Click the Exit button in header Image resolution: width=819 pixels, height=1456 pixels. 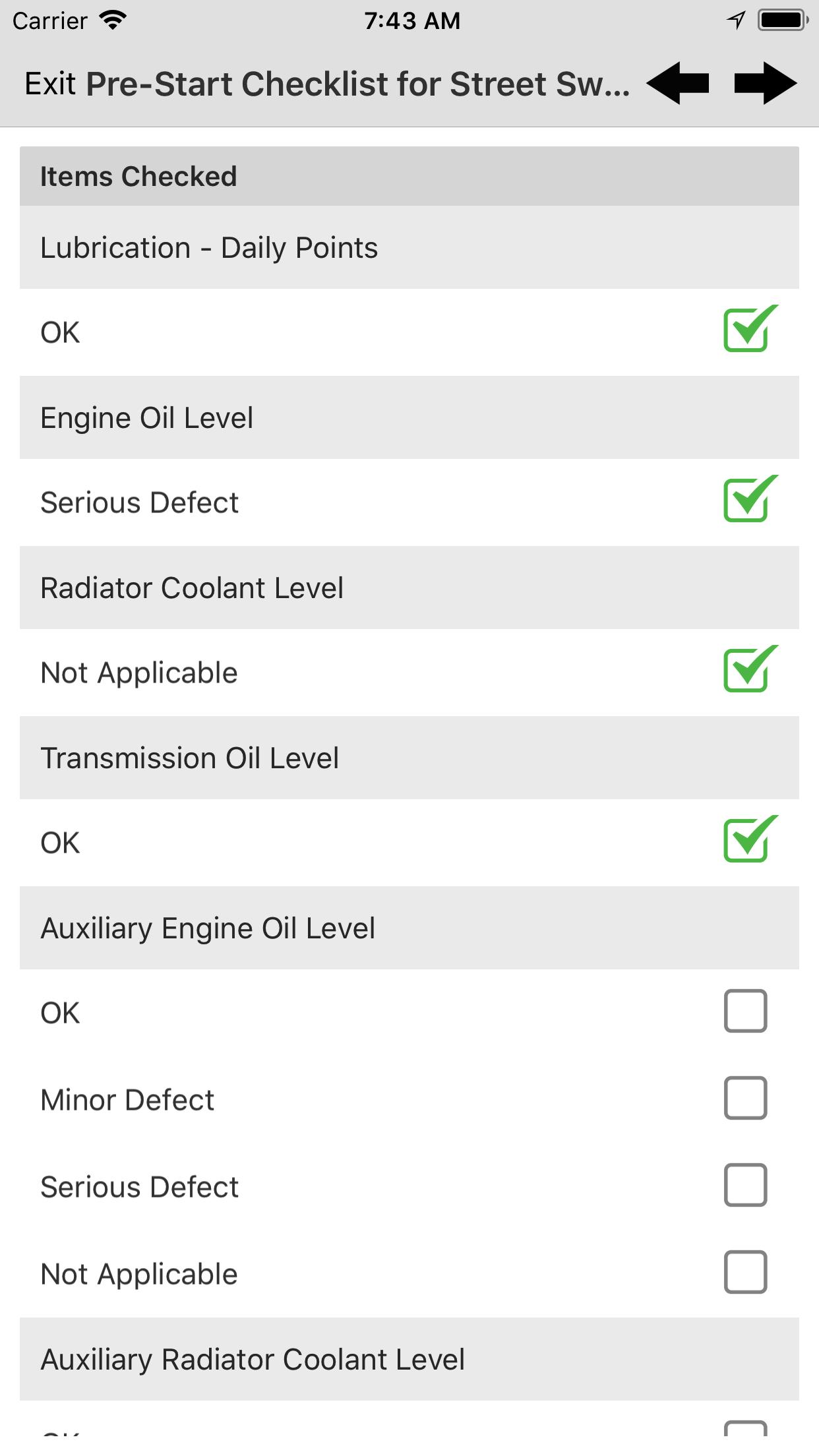tap(50, 84)
